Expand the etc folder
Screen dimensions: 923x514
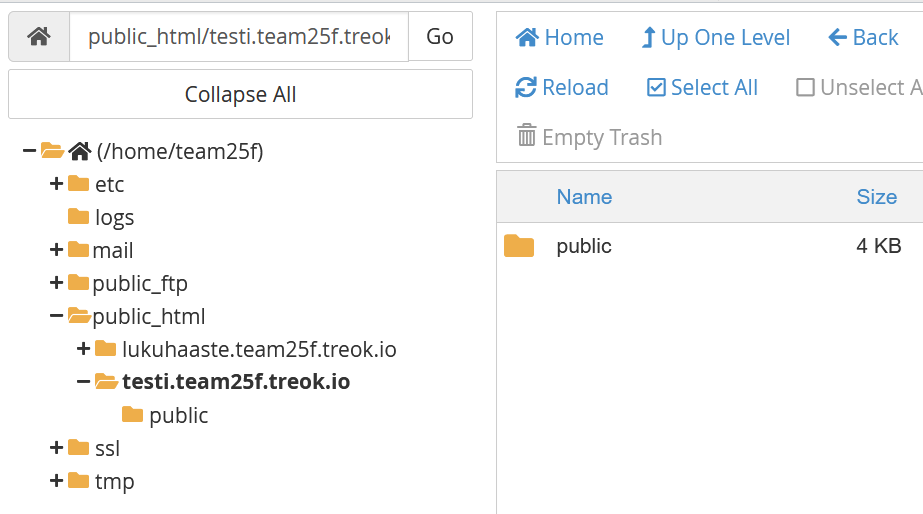(x=57, y=184)
